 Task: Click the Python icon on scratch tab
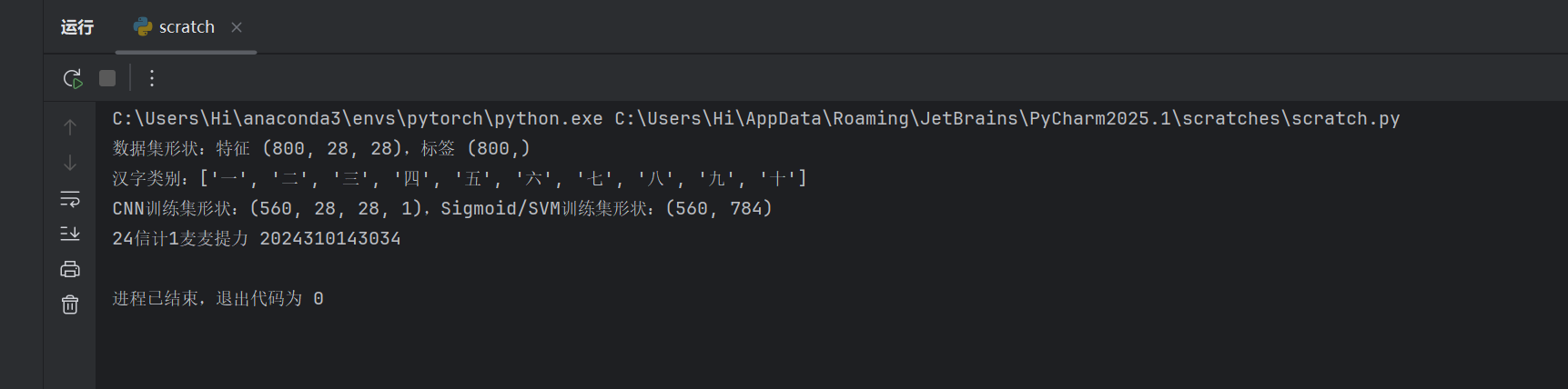point(143,27)
